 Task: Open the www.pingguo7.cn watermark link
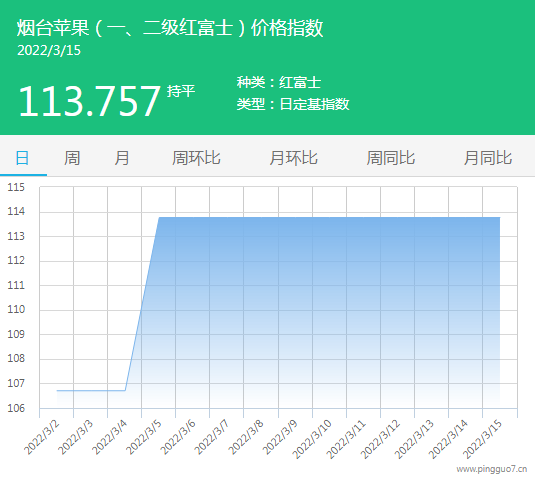click(492, 469)
